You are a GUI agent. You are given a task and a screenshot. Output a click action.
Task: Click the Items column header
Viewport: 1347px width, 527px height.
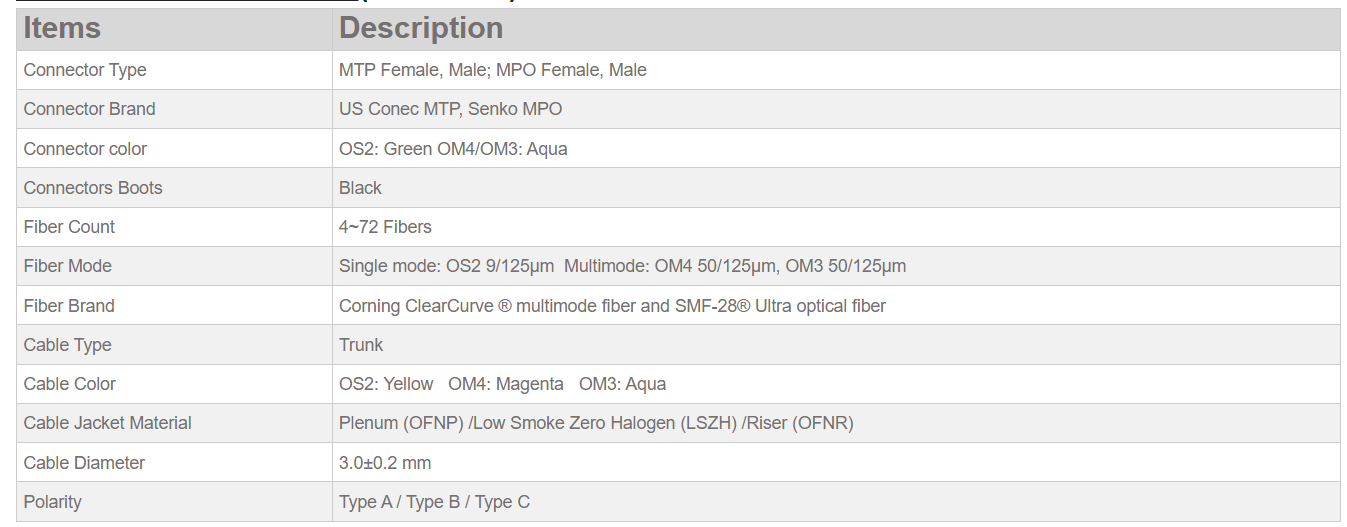pyautogui.click(x=62, y=28)
